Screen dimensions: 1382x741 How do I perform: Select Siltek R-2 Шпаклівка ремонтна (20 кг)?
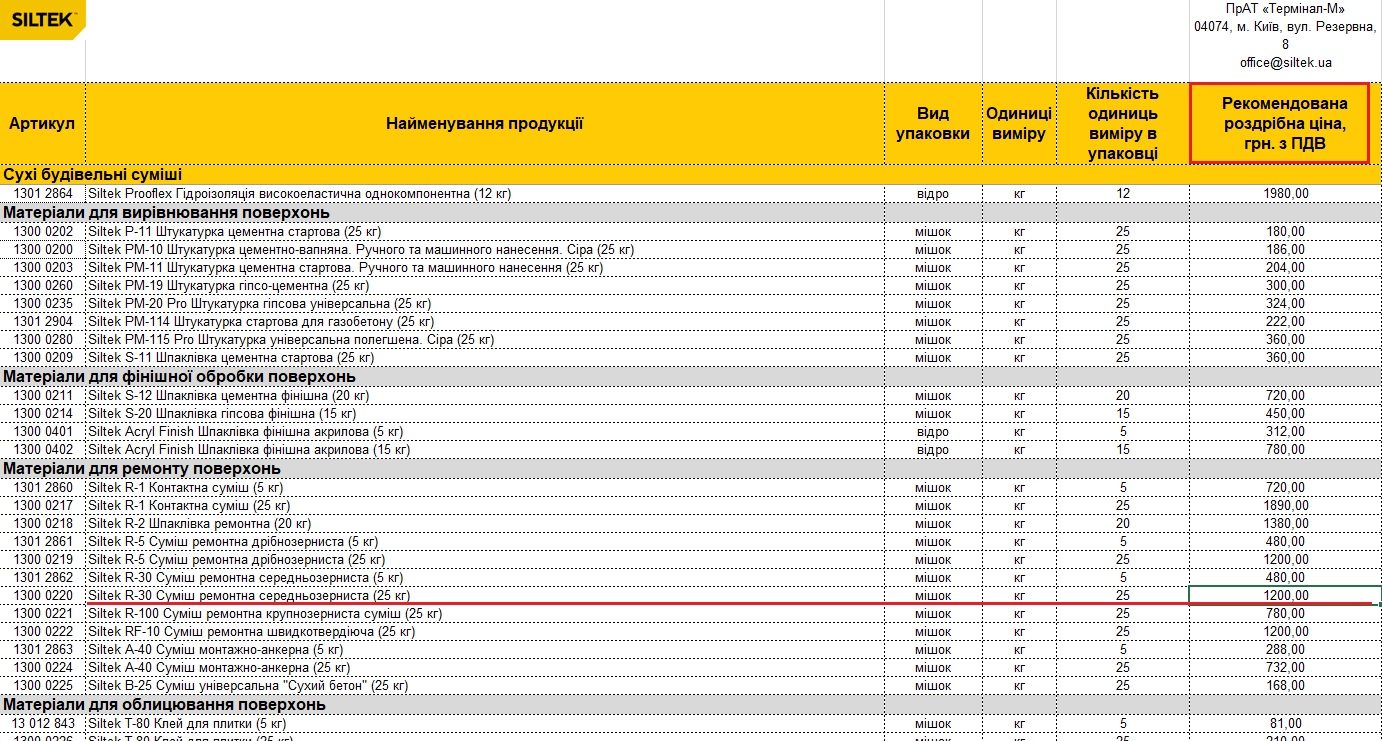pos(485,523)
